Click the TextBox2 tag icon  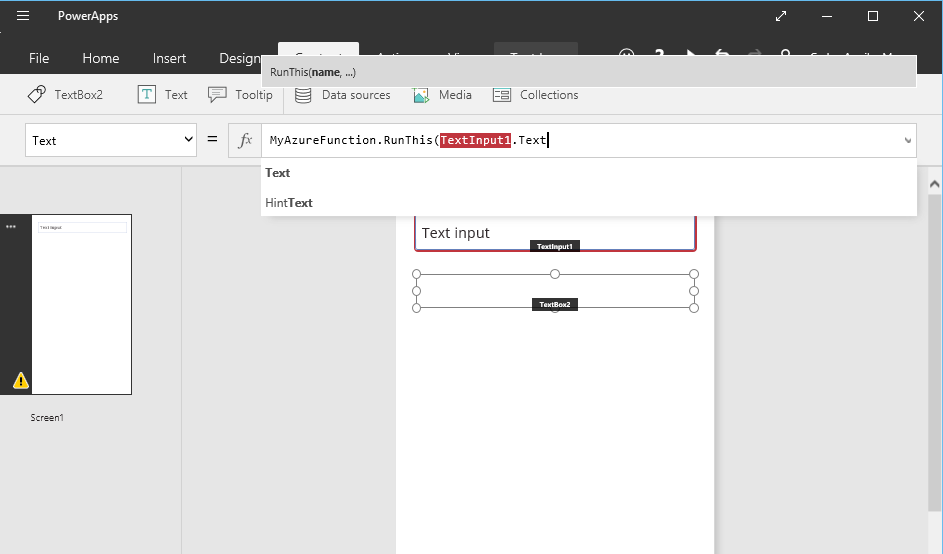37,94
